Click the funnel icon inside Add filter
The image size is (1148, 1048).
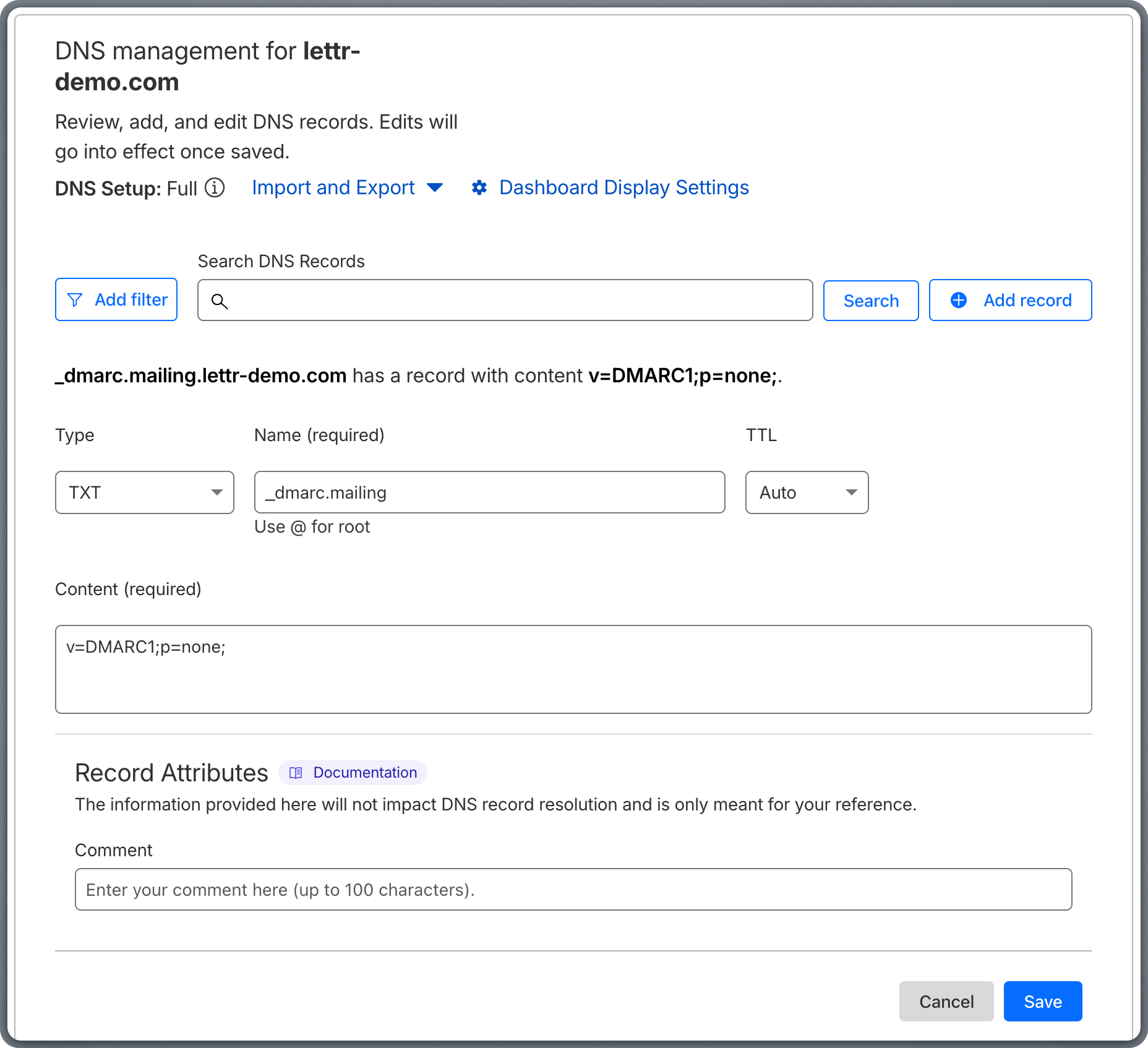tap(75, 300)
